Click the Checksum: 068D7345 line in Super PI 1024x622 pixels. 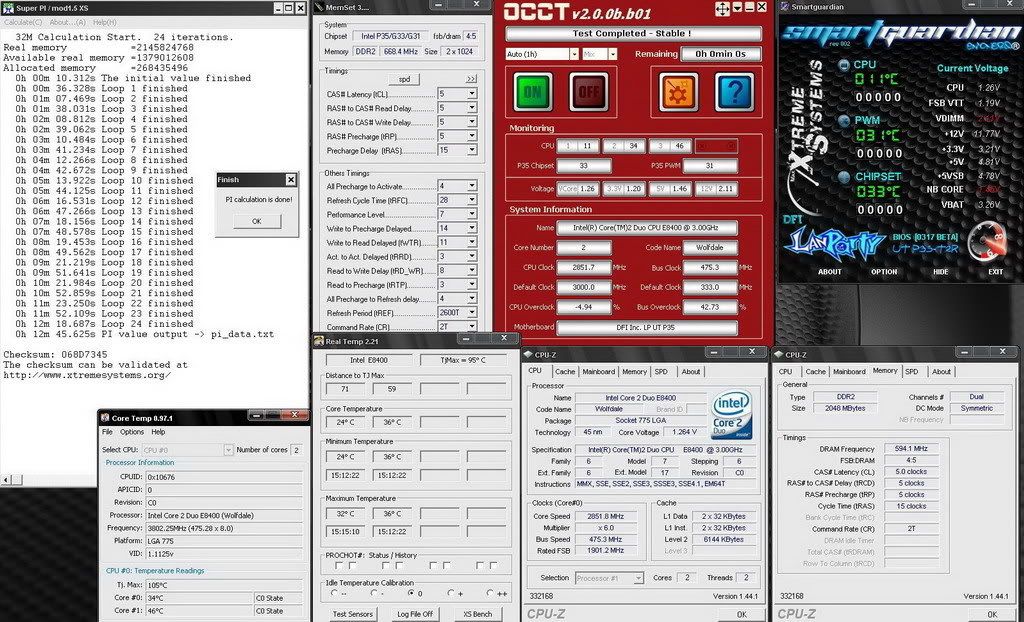pos(56,355)
